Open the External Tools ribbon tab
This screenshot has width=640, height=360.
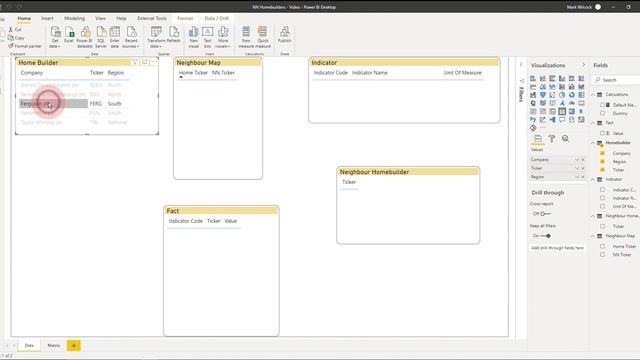(x=152, y=18)
